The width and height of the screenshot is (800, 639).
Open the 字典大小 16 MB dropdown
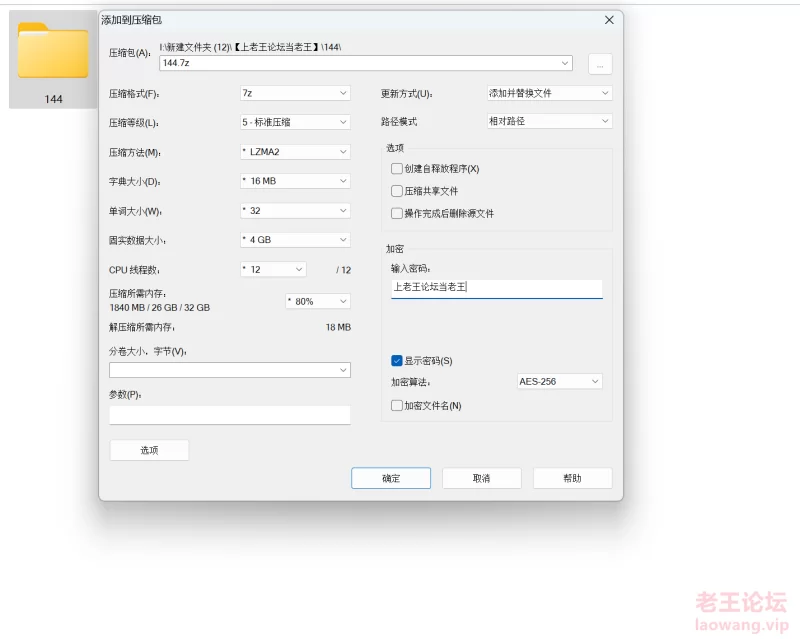(295, 181)
